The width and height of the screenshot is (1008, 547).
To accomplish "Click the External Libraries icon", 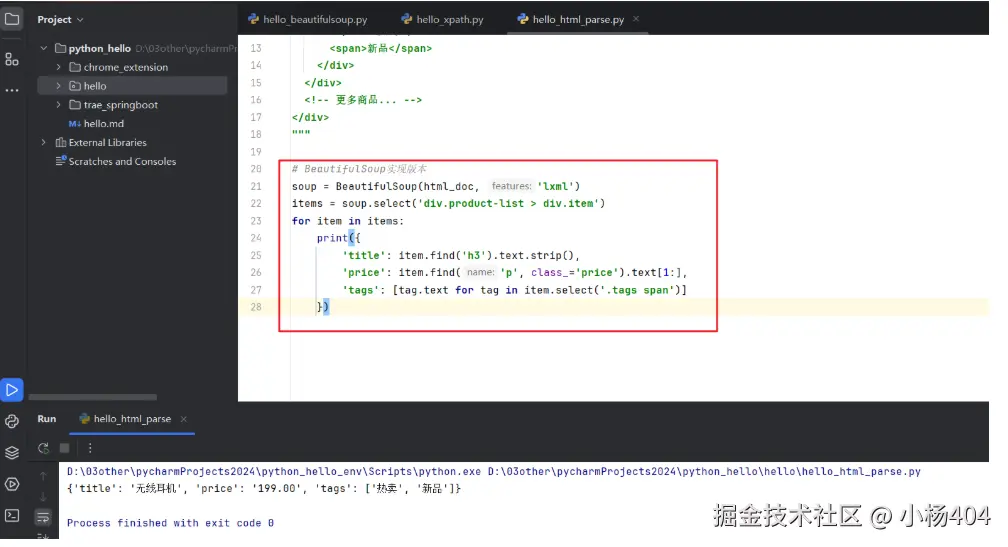I will [x=60, y=143].
